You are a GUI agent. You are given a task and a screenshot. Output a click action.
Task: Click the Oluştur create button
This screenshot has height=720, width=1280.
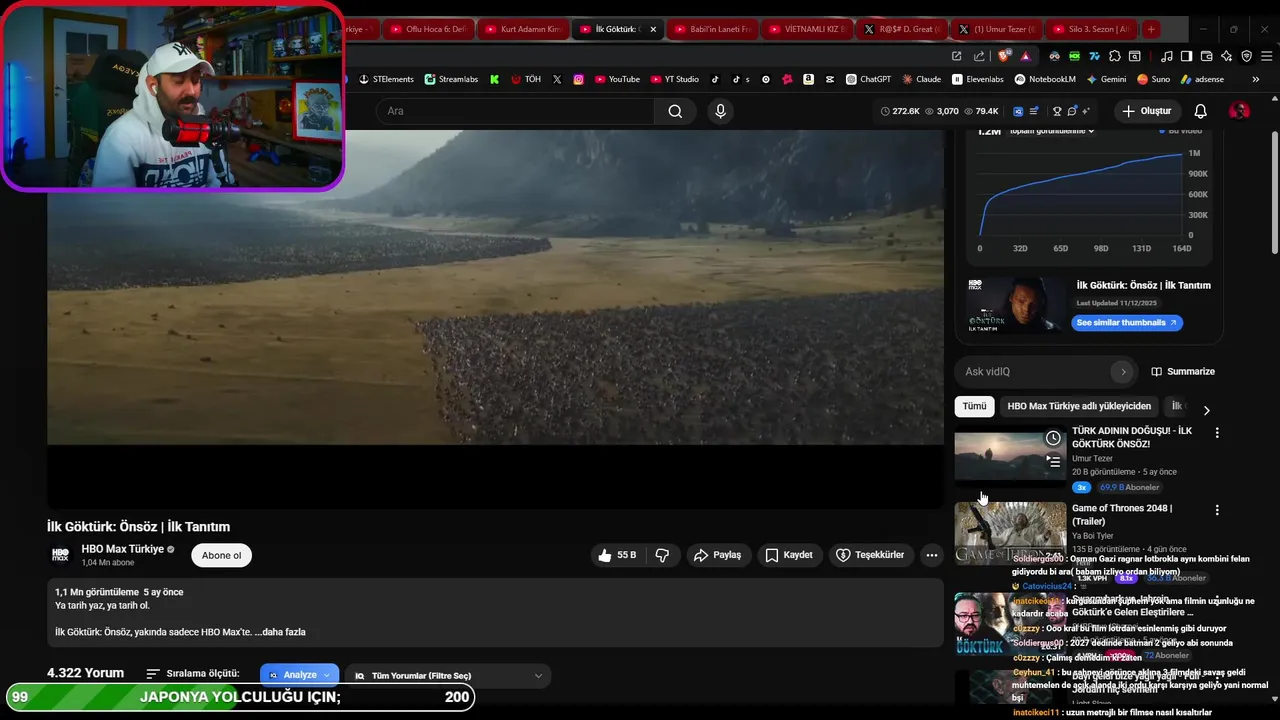(x=1146, y=111)
